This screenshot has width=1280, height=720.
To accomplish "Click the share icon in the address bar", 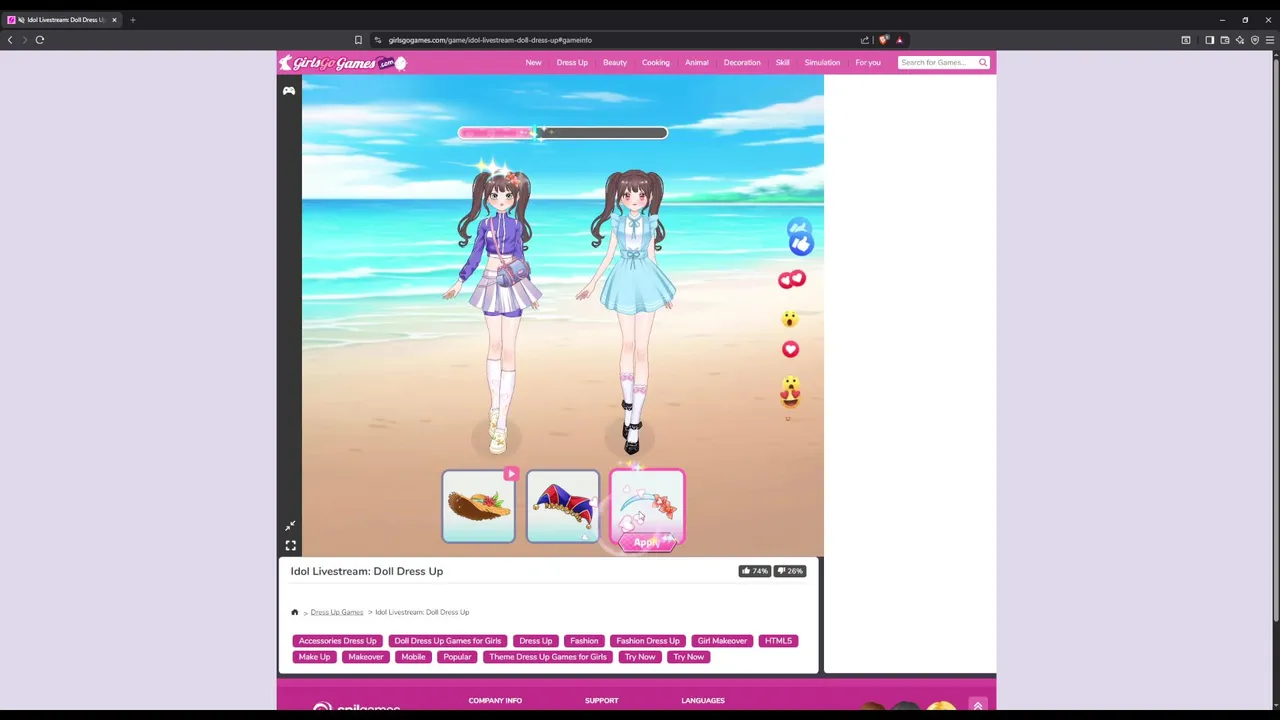I will (x=865, y=40).
